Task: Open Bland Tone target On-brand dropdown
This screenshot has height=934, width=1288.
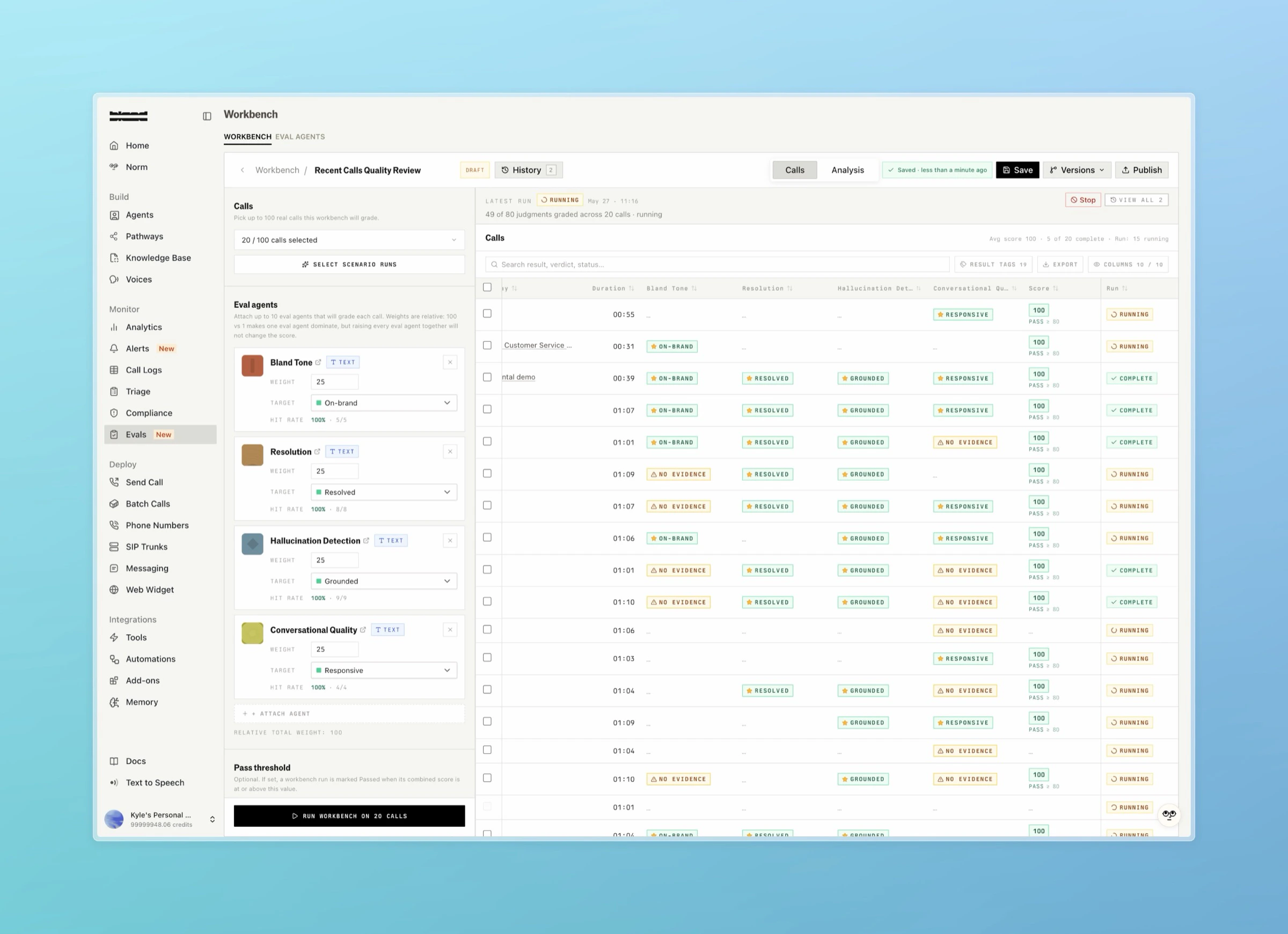Action: (384, 403)
